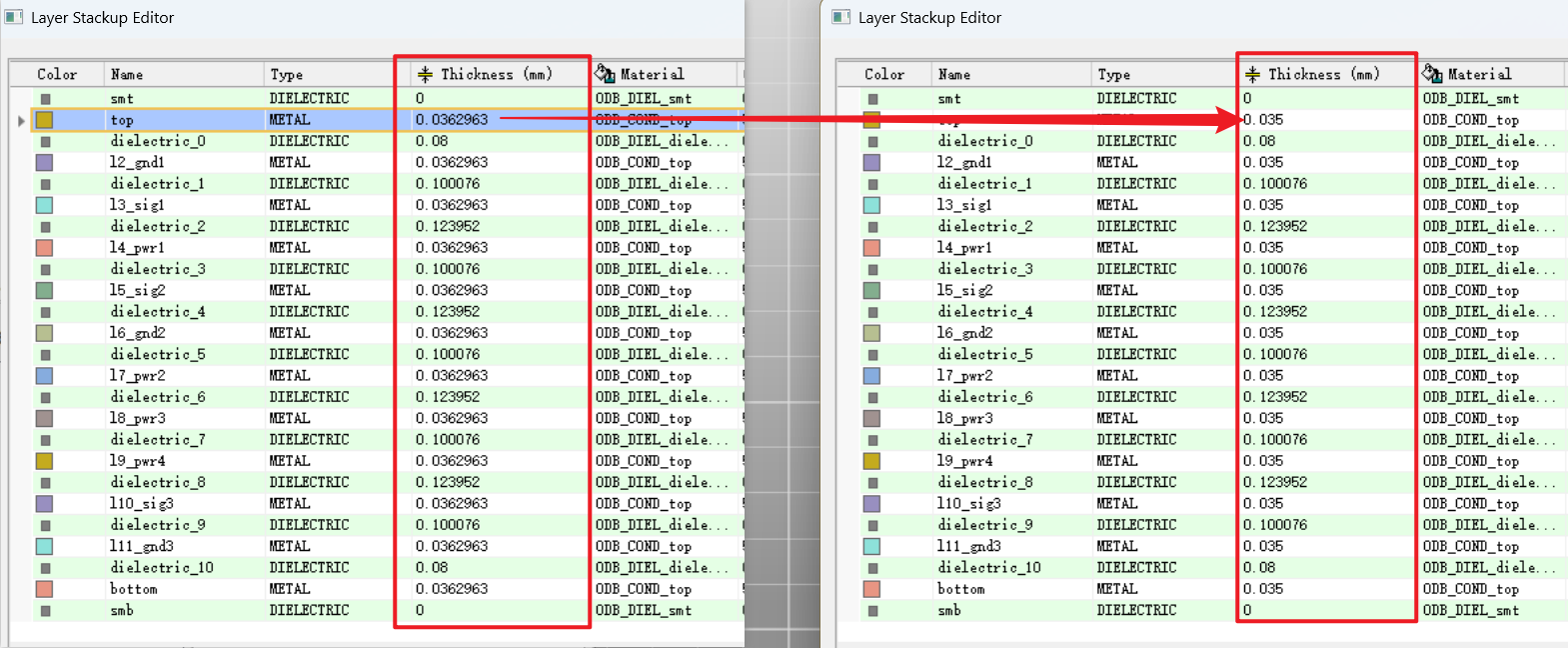Select l9_pwr4 name in right window

[965, 461]
